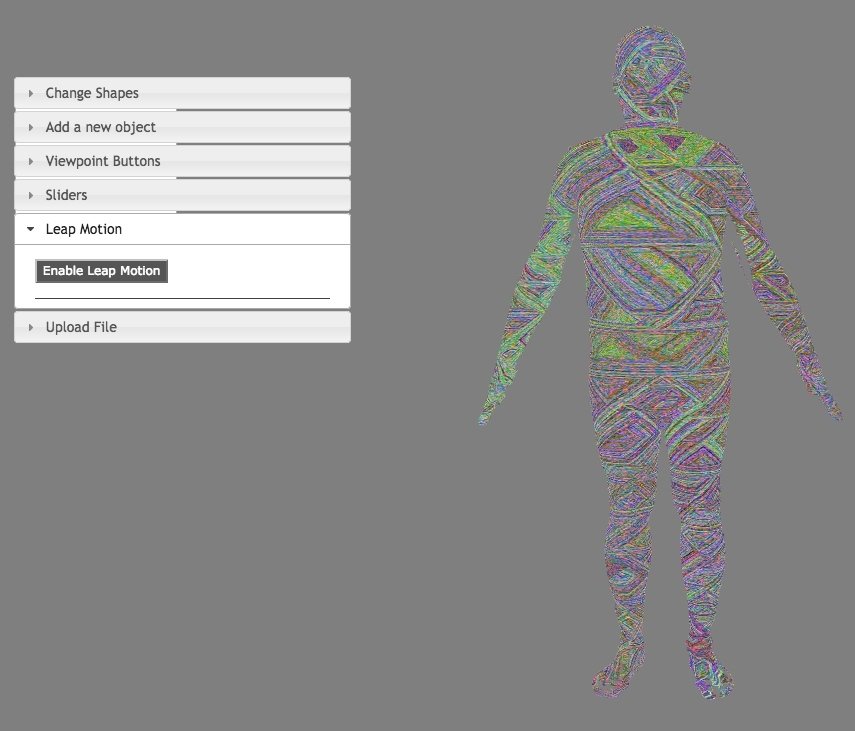Expand the Sliders section arrow icon

[x=31, y=195]
